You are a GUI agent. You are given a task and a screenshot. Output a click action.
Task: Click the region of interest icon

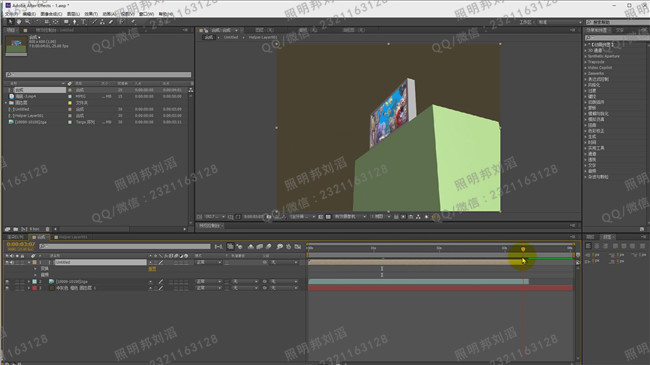coord(320,217)
